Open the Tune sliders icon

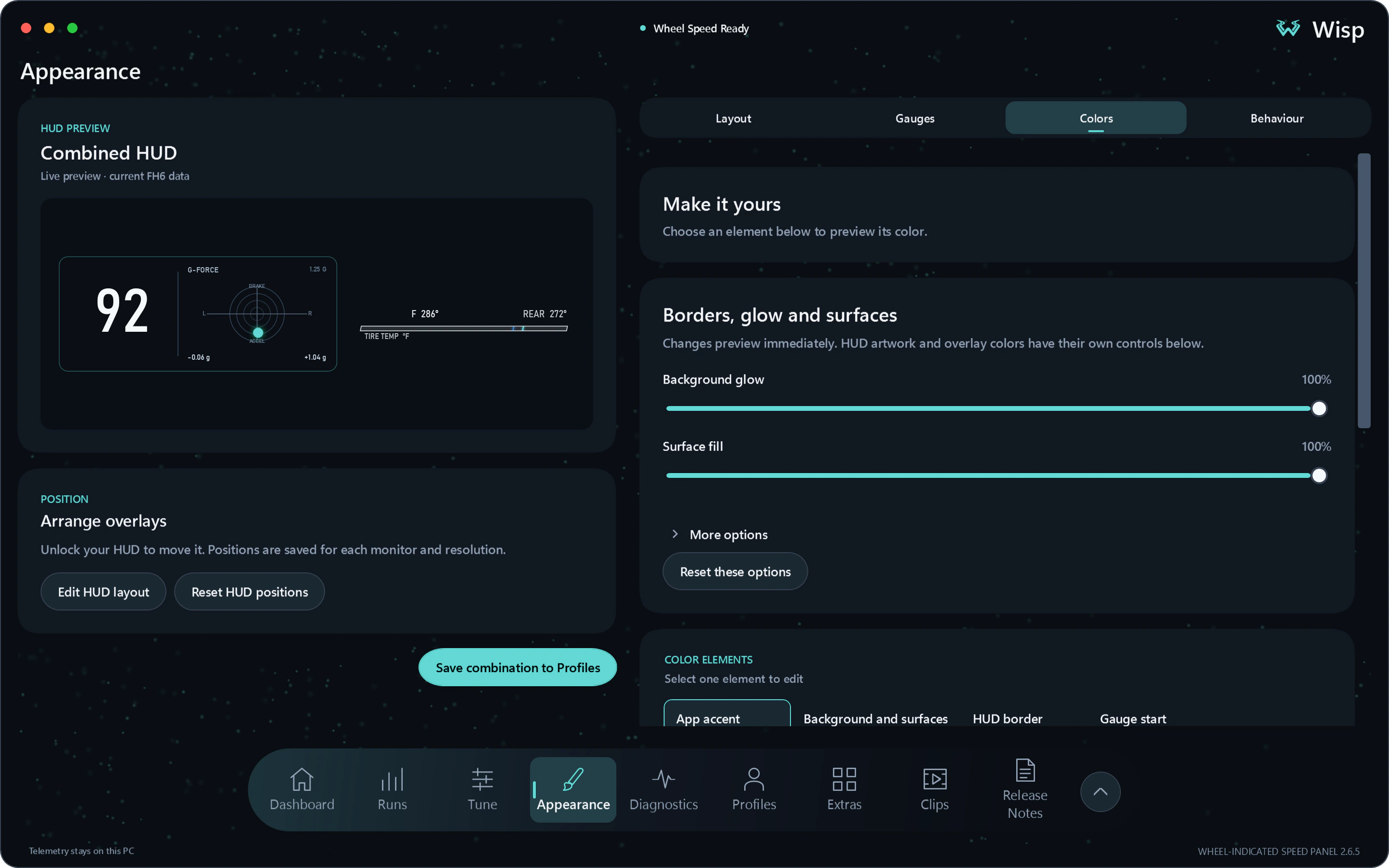coord(482,779)
